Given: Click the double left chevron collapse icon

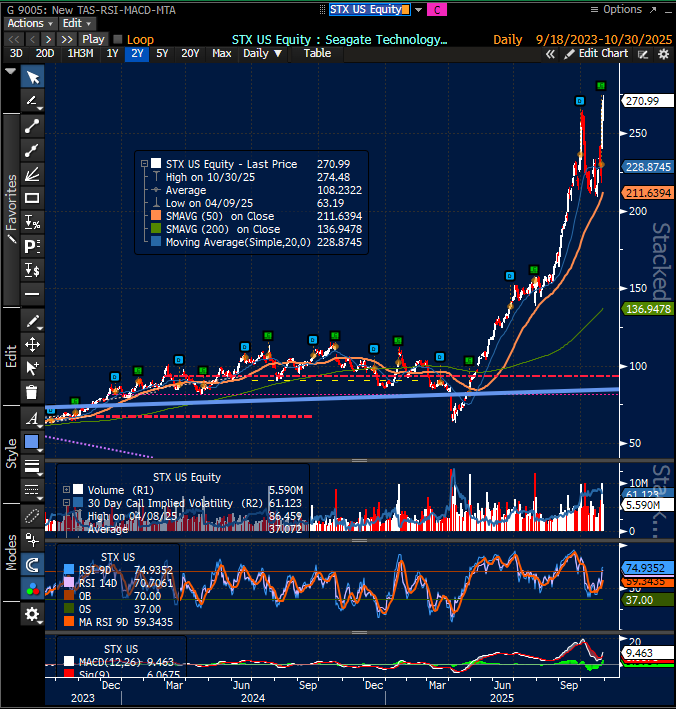Looking at the screenshot, I should point(550,54).
